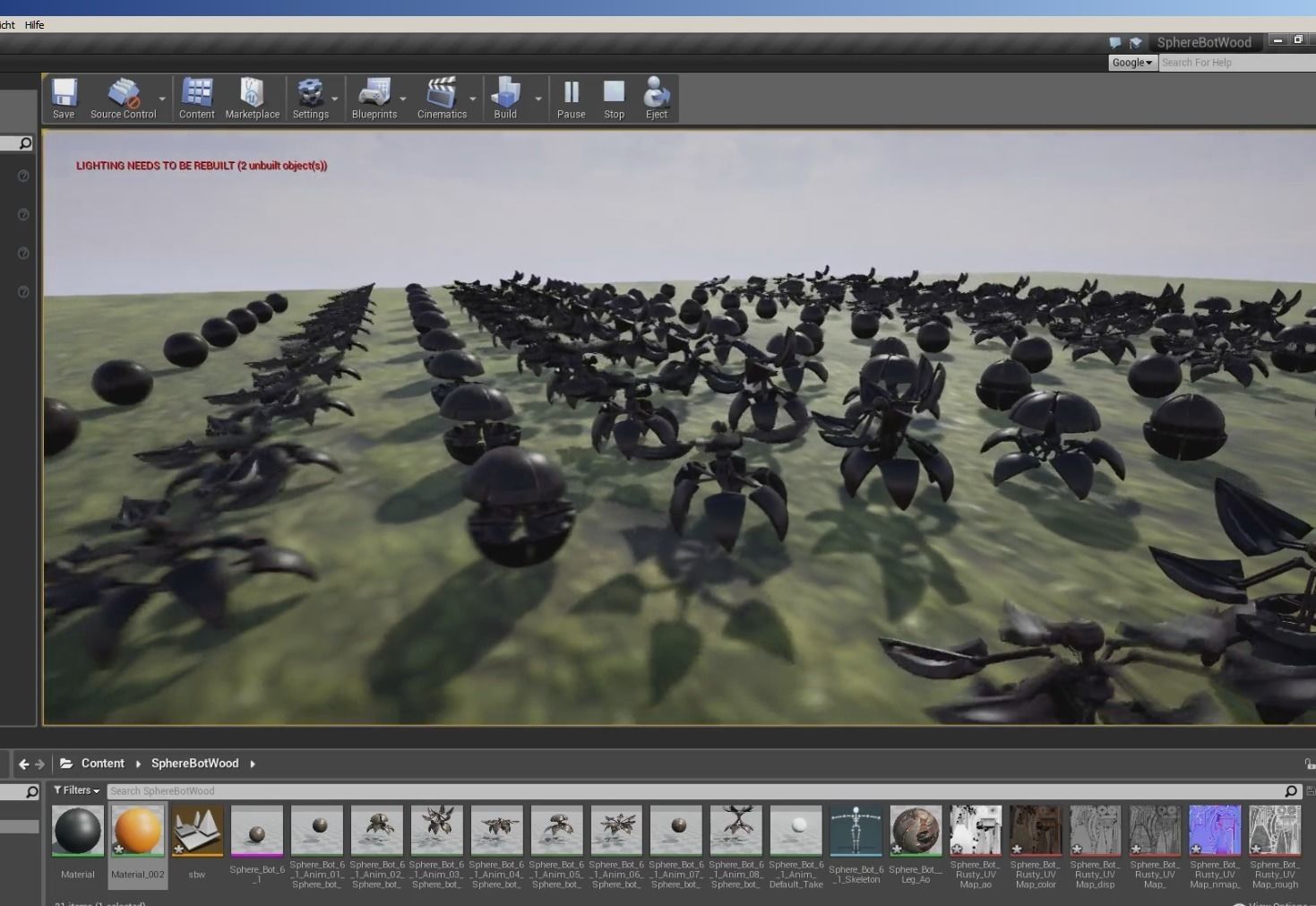Click the folder search magnifier left of Filters
Image resolution: width=1316 pixels, height=906 pixels.
tap(31, 792)
